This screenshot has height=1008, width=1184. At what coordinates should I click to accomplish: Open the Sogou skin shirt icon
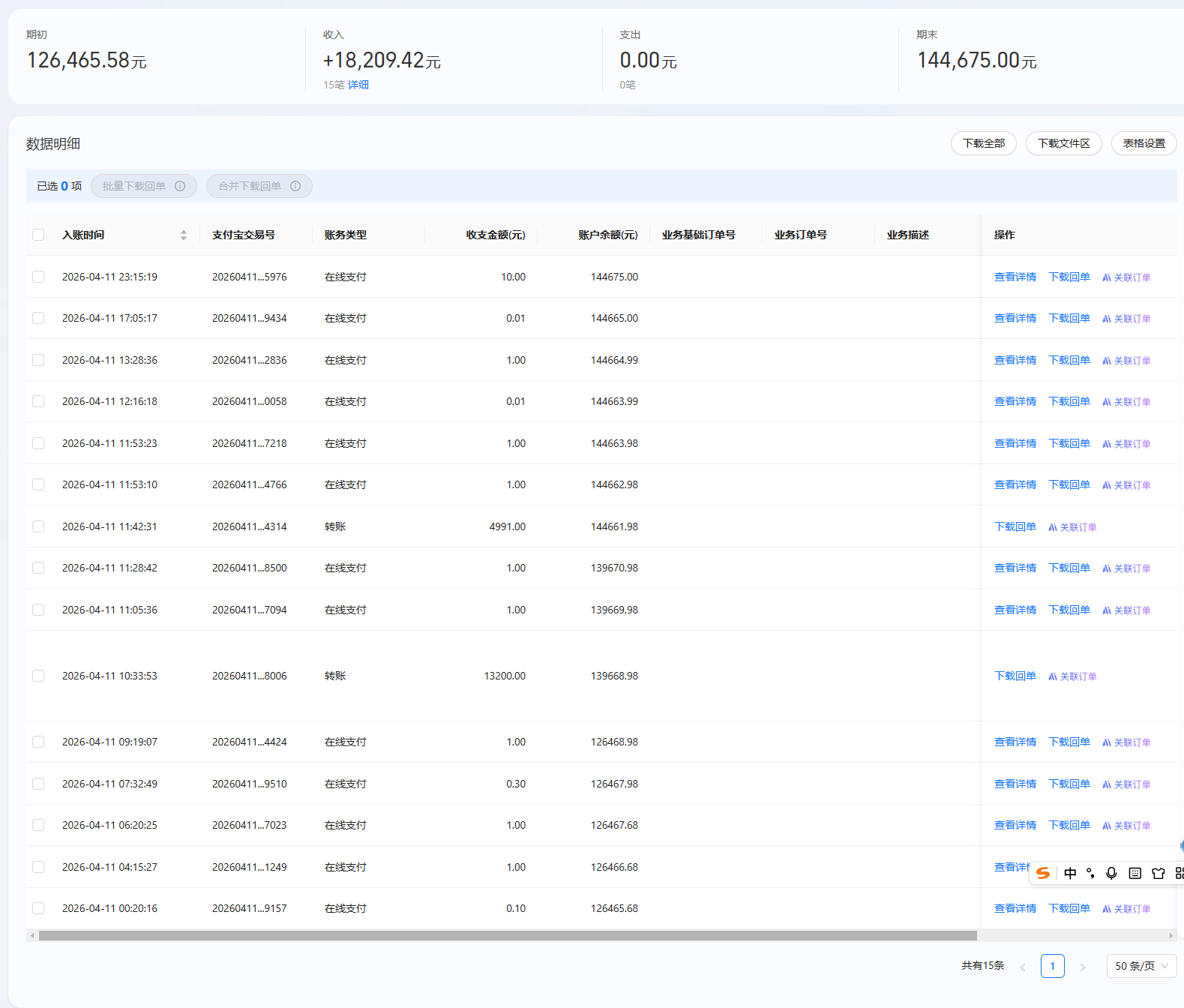point(1159,873)
